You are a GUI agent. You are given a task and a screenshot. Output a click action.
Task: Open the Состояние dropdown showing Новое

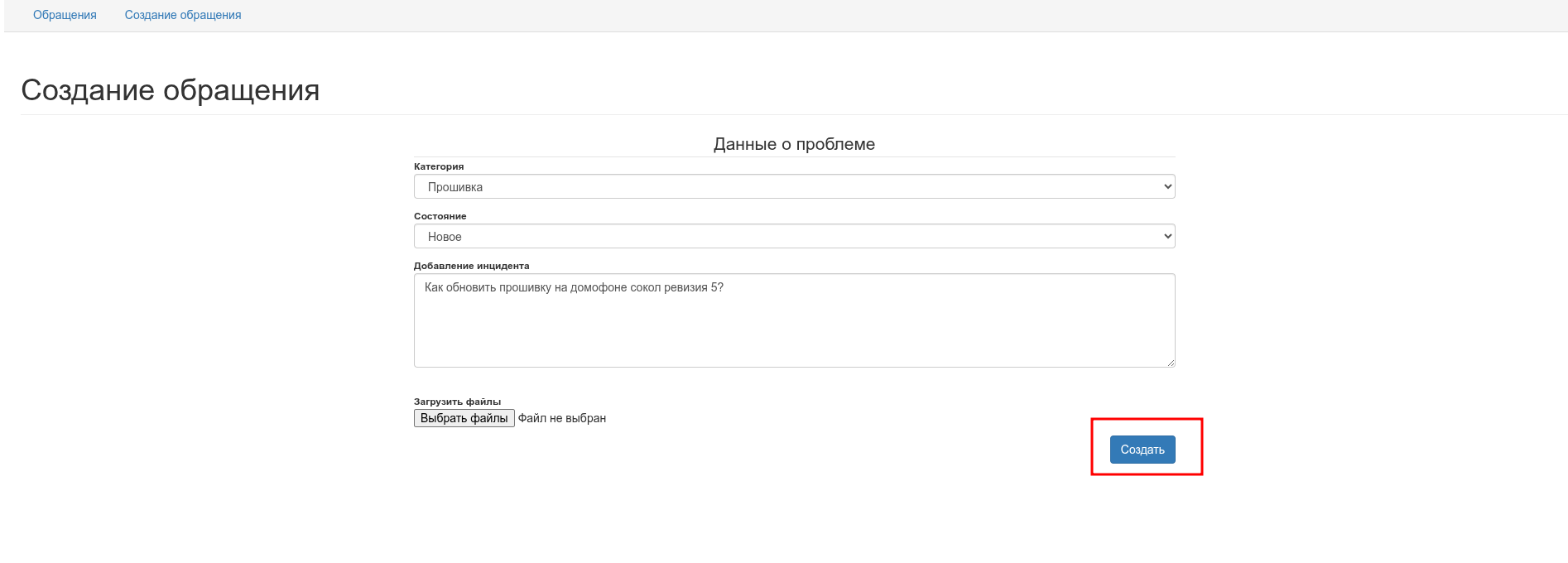point(793,237)
